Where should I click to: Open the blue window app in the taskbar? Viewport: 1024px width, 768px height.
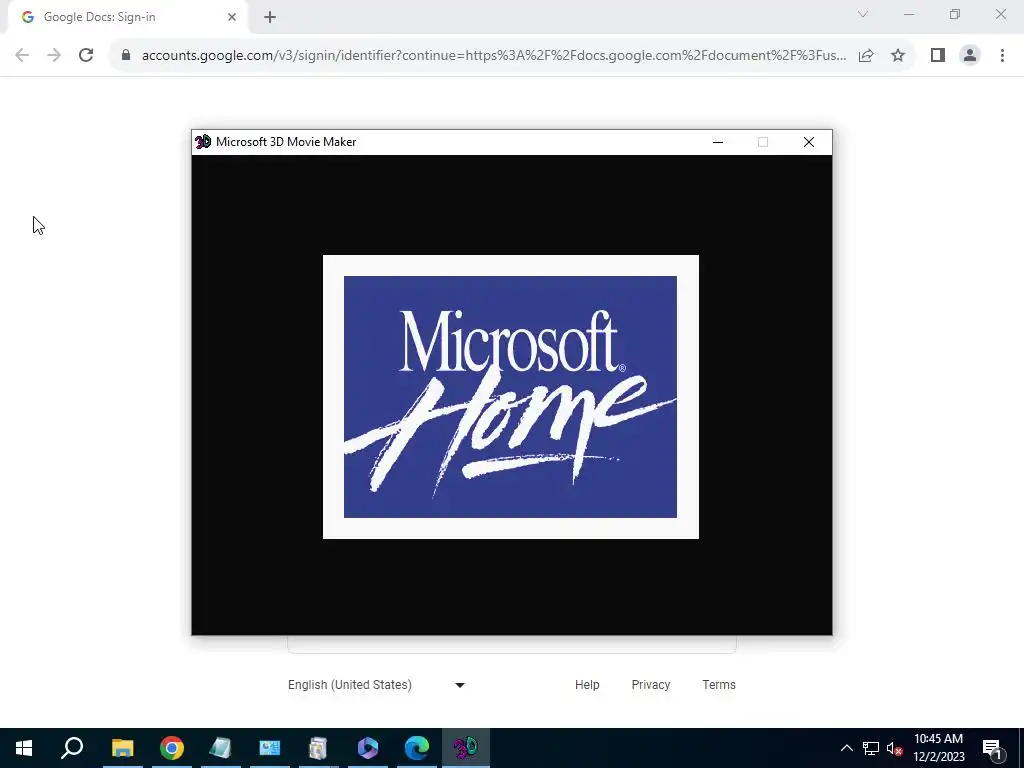pyautogui.click(x=269, y=748)
